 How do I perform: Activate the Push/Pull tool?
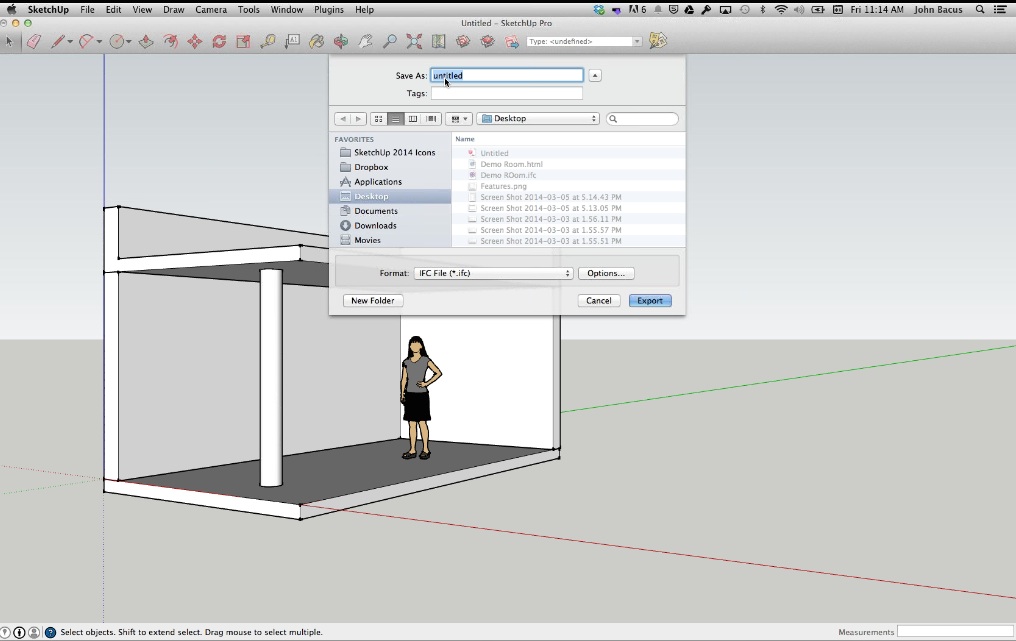(x=146, y=41)
